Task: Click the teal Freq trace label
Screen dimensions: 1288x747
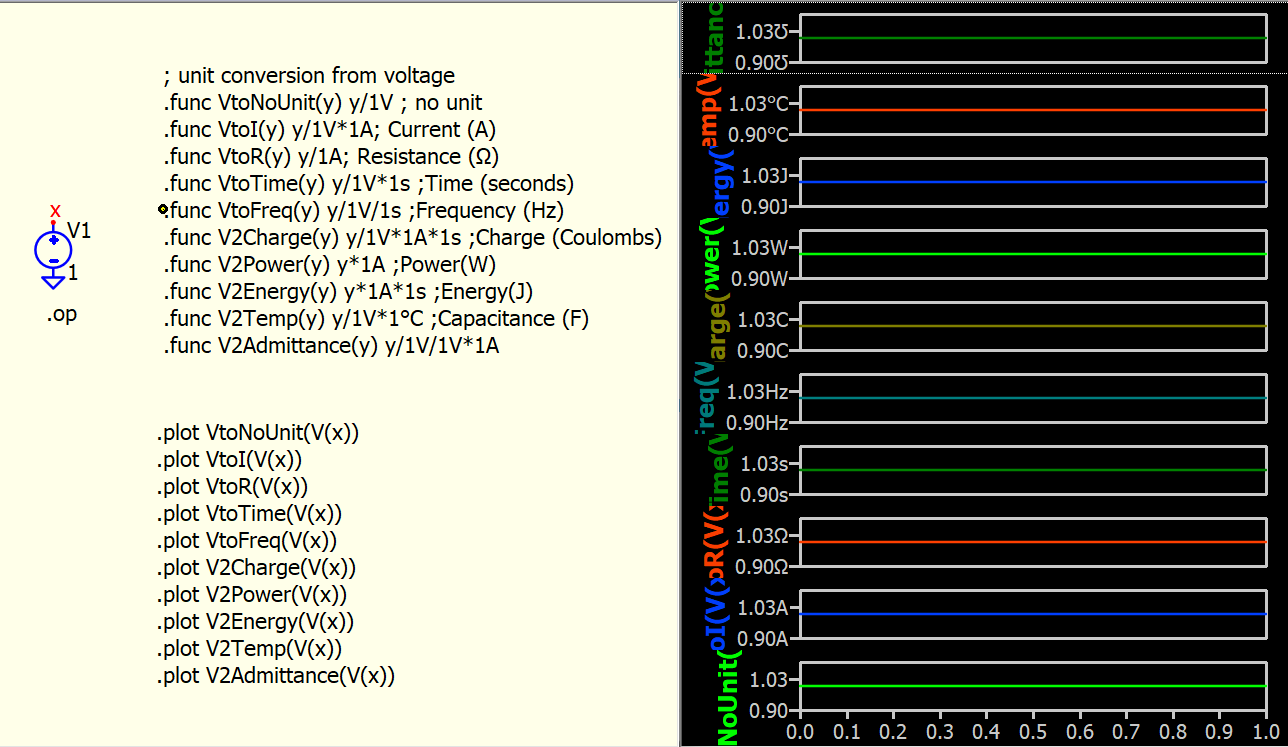Action: click(706, 396)
